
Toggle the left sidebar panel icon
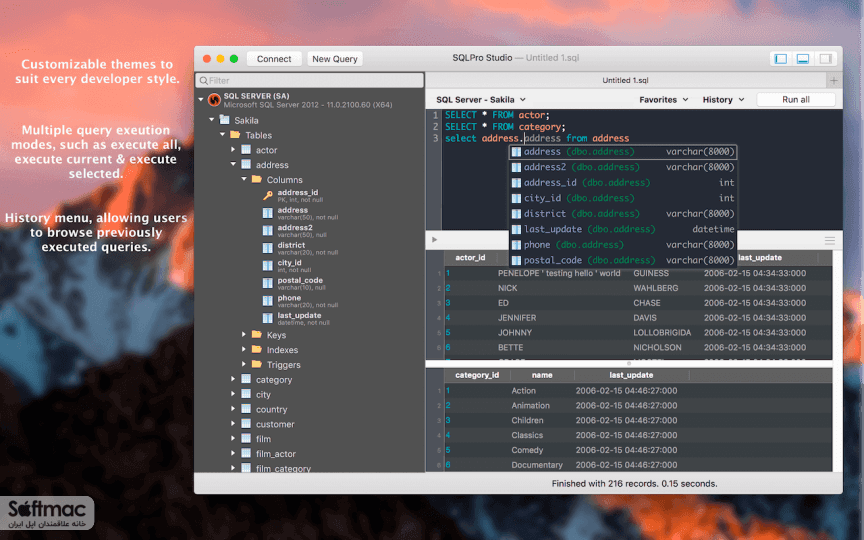[780, 58]
